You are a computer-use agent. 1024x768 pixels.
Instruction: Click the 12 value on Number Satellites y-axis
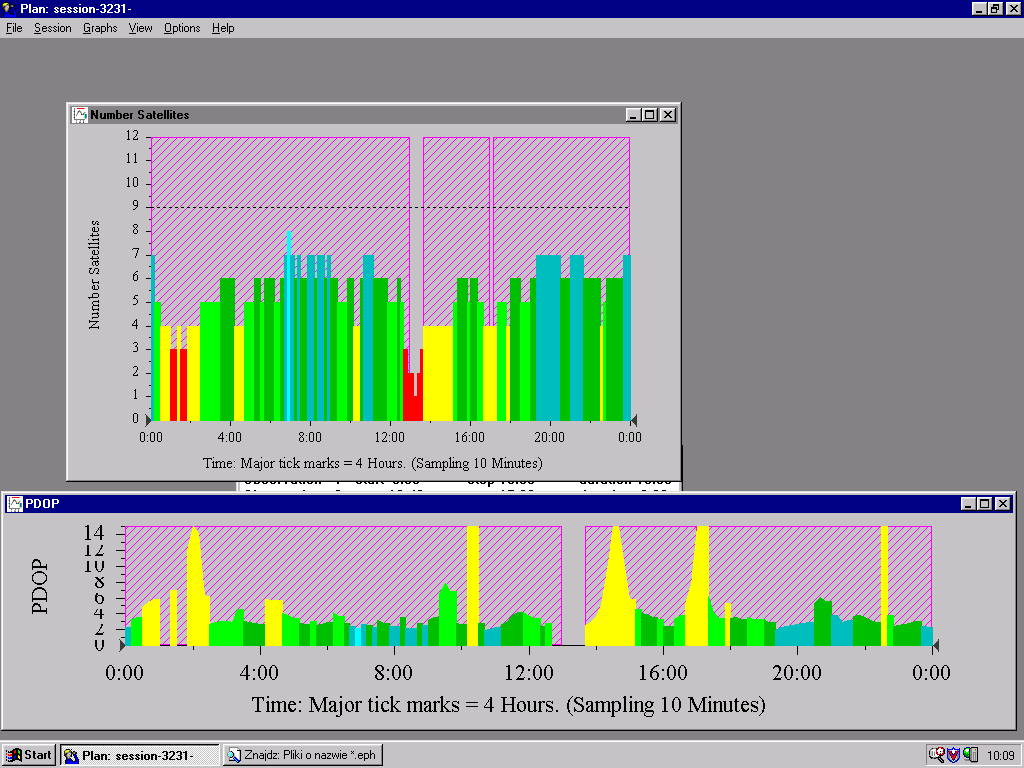(x=133, y=136)
